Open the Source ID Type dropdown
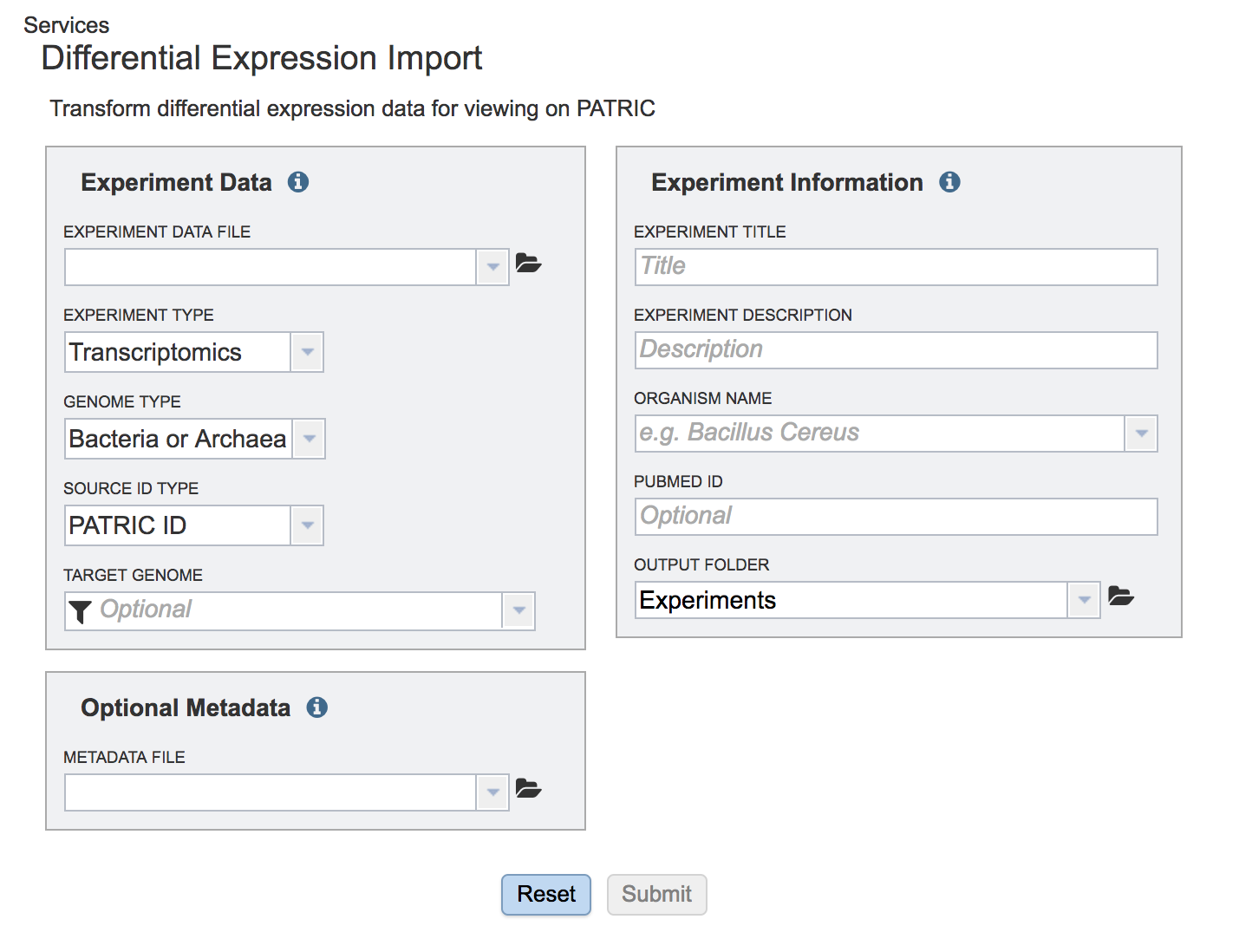The width and height of the screenshot is (1252, 952). pyautogui.click(x=307, y=526)
